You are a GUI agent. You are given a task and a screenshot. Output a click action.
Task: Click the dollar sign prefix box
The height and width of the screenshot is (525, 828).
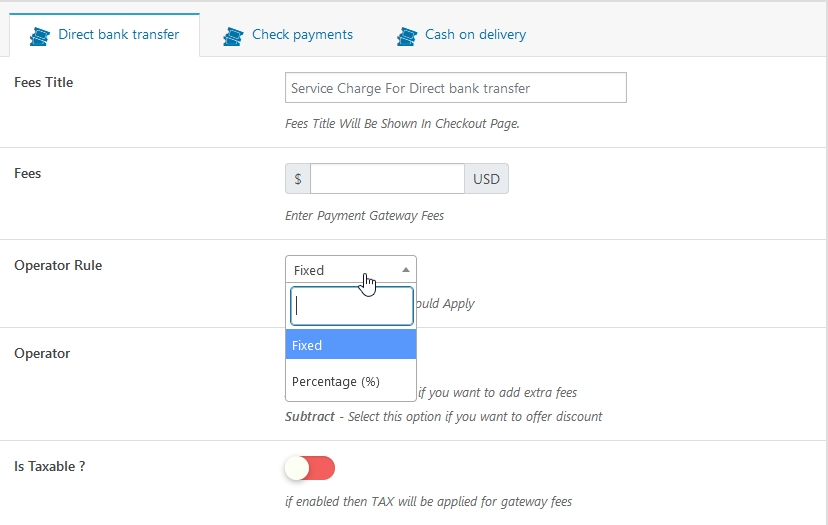pos(298,179)
